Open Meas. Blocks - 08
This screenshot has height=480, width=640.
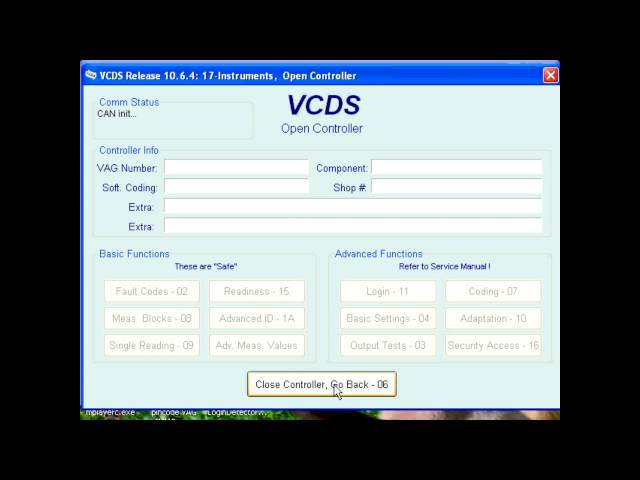click(152, 318)
